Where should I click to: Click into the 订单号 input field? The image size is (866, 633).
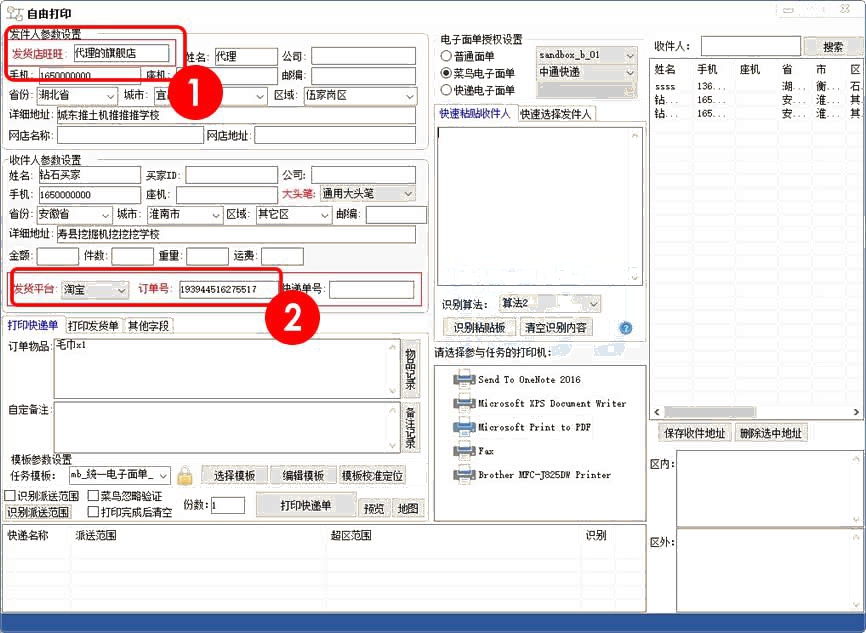[228, 290]
